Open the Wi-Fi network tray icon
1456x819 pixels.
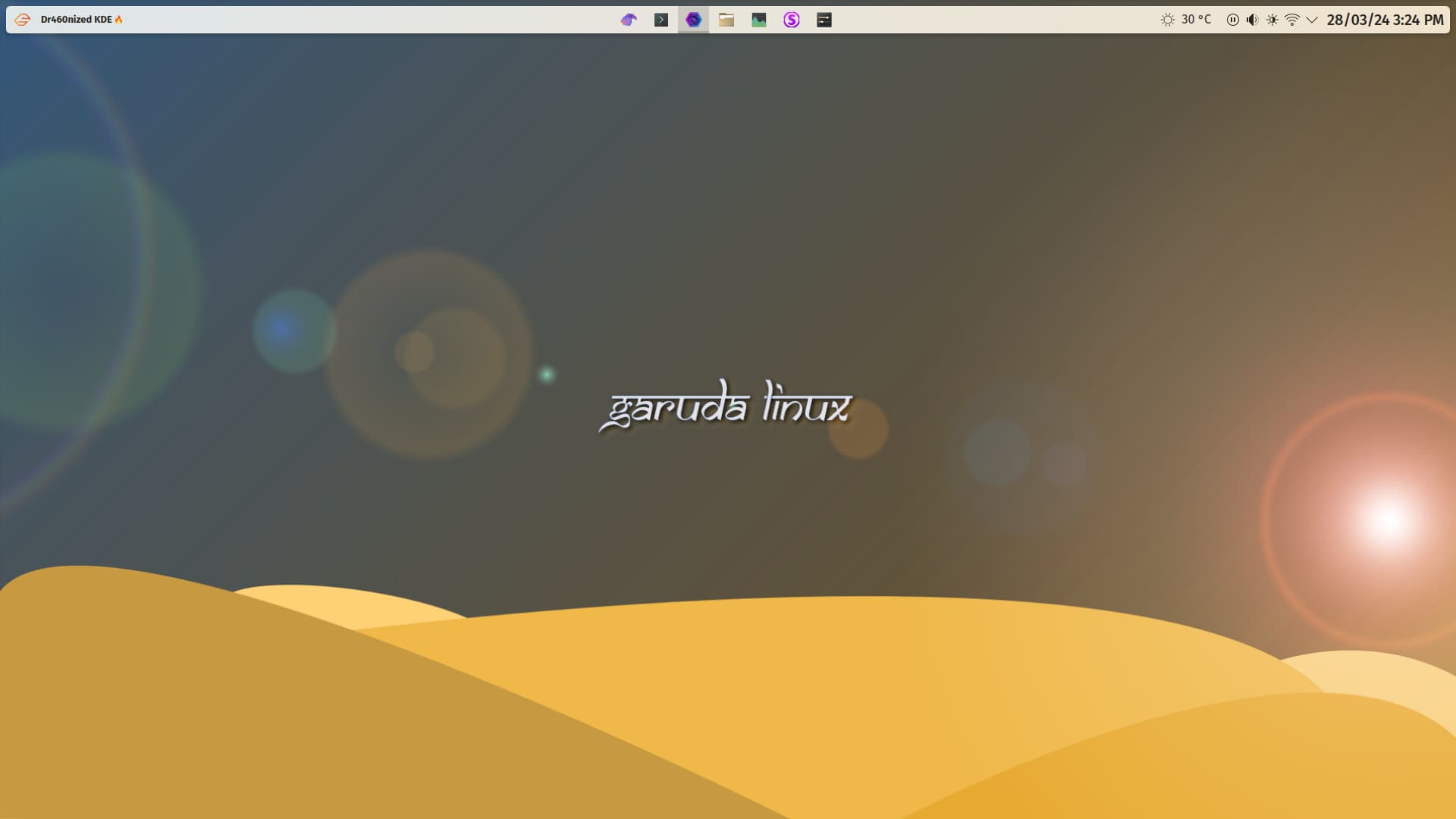click(1292, 20)
